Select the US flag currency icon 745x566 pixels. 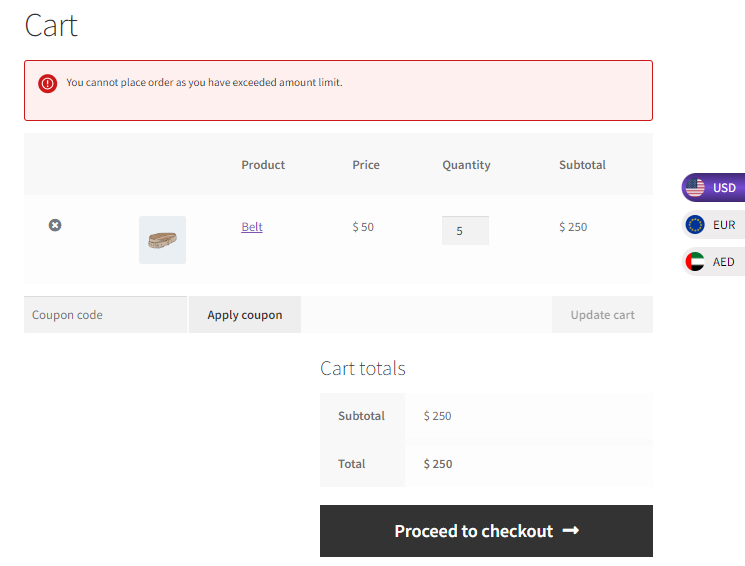695,188
